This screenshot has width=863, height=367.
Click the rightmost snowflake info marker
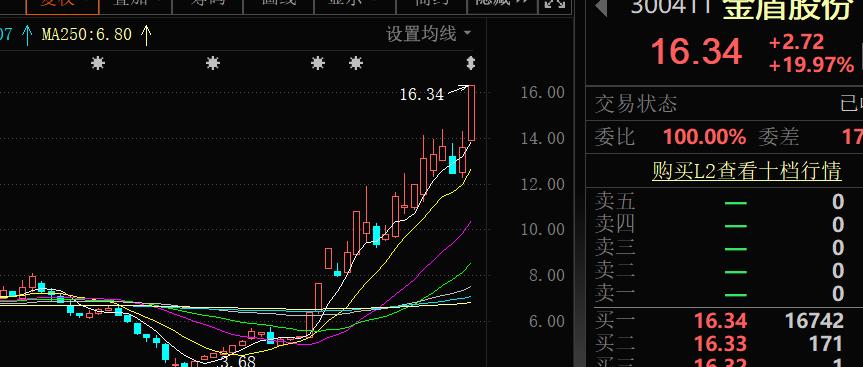coord(356,63)
